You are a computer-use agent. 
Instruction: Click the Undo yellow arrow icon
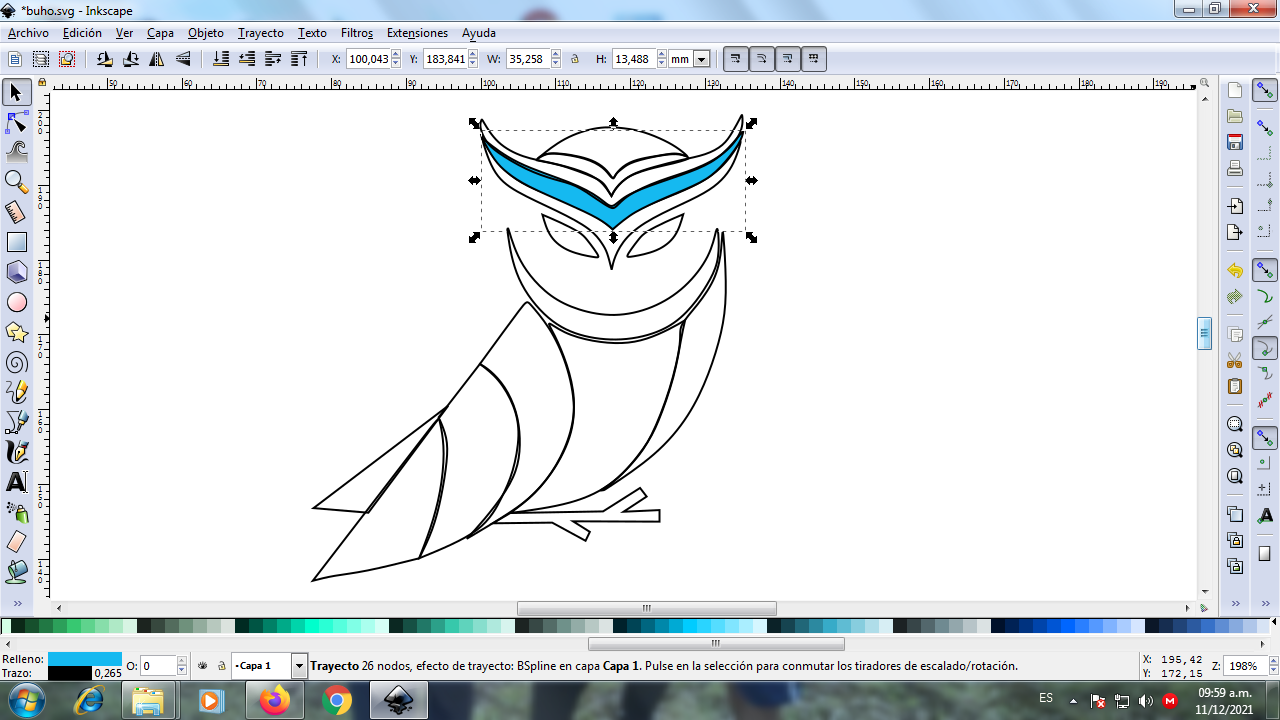click(x=1235, y=271)
